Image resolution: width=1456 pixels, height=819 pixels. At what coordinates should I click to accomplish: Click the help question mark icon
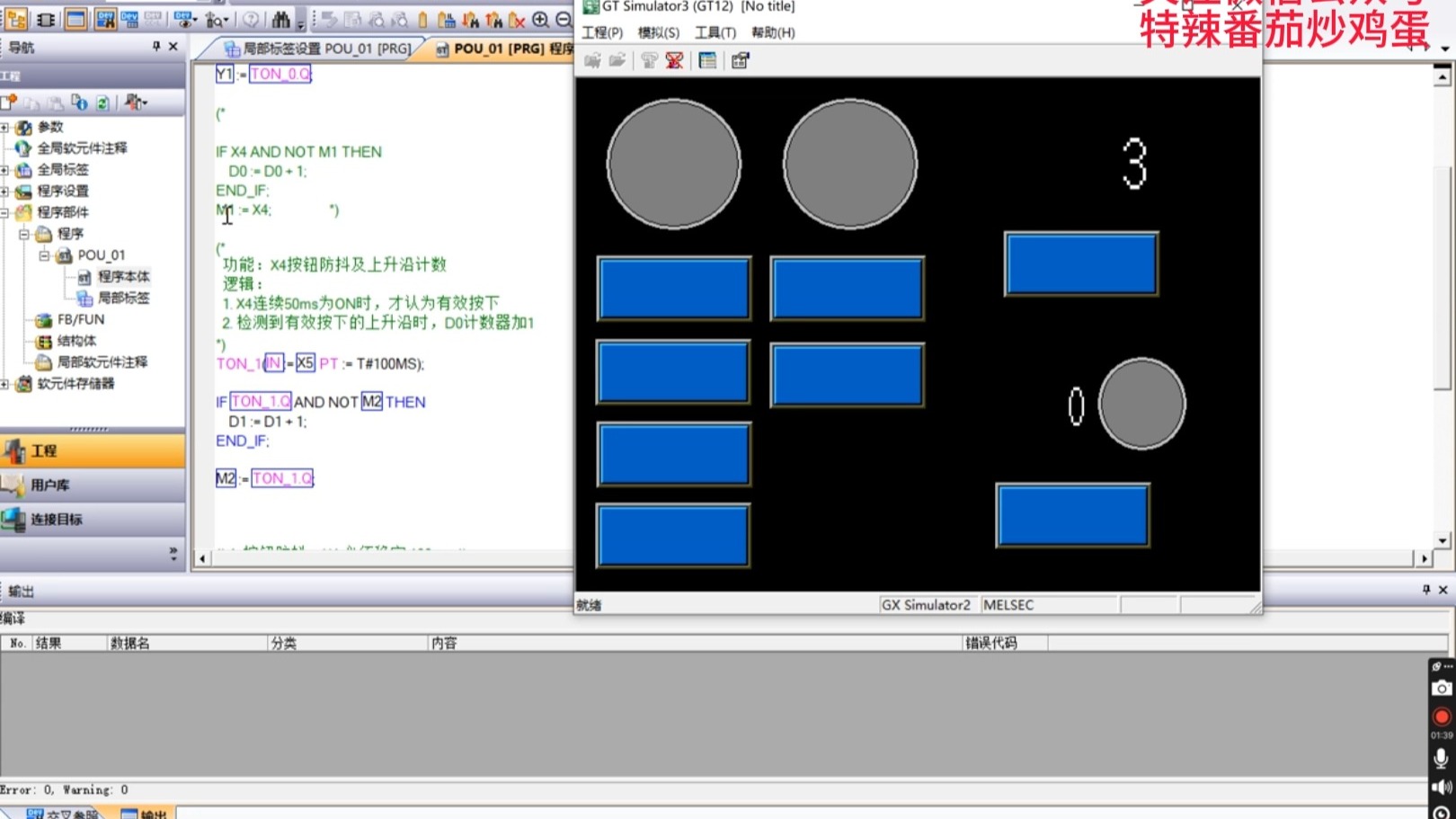[x=252, y=19]
